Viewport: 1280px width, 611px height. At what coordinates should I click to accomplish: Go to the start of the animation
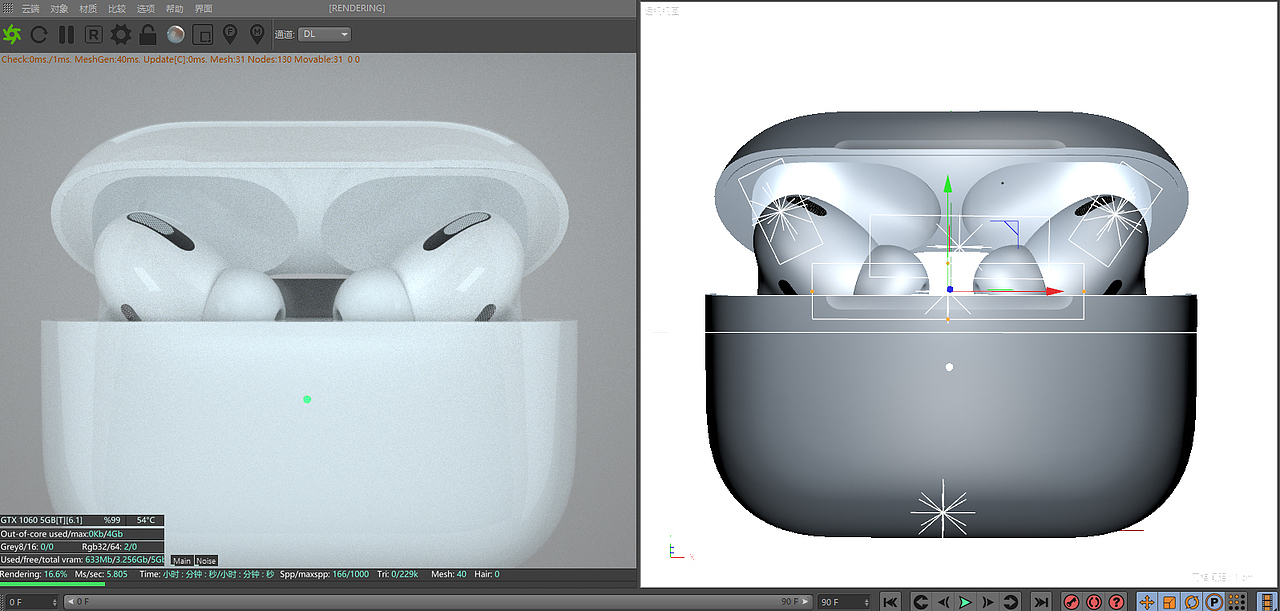tap(890, 602)
